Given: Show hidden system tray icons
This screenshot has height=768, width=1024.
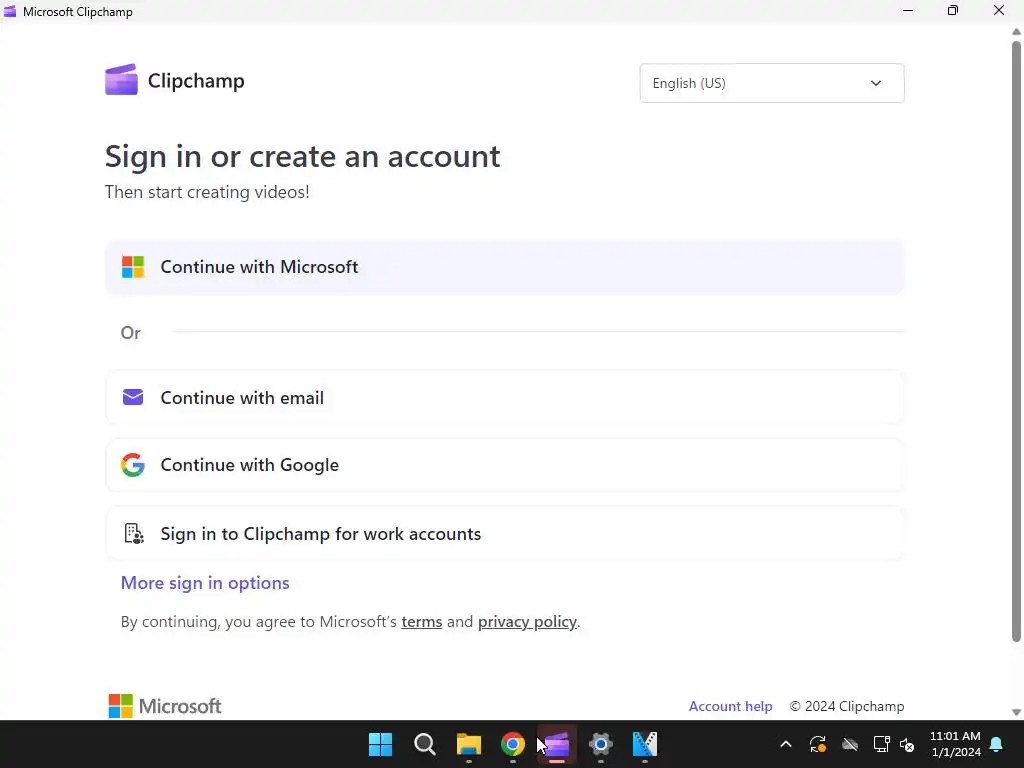Looking at the screenshot, I should [x=786, y=744].
